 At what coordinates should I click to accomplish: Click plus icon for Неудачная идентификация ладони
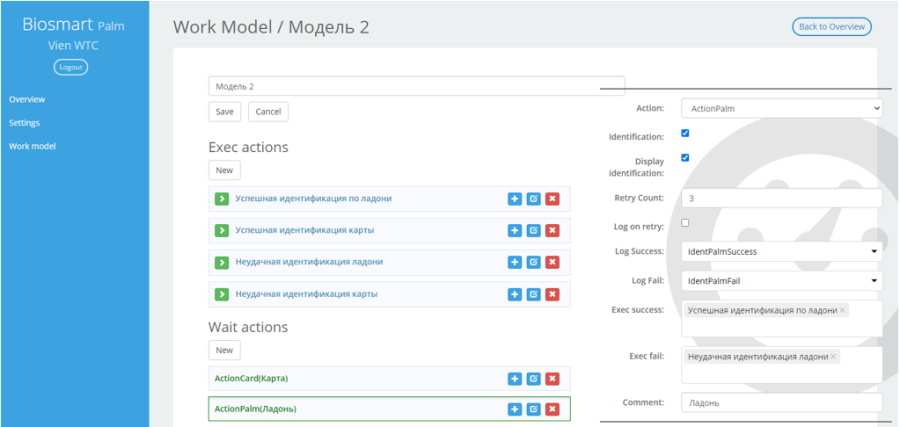click(x=515, y=262)
